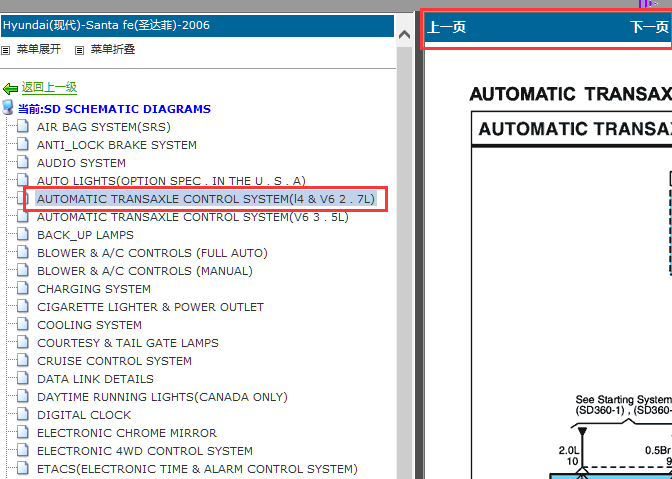
Task: Click document icon next to COURTESY & TAIL GATE LAMPS
Action: [23, 342]
